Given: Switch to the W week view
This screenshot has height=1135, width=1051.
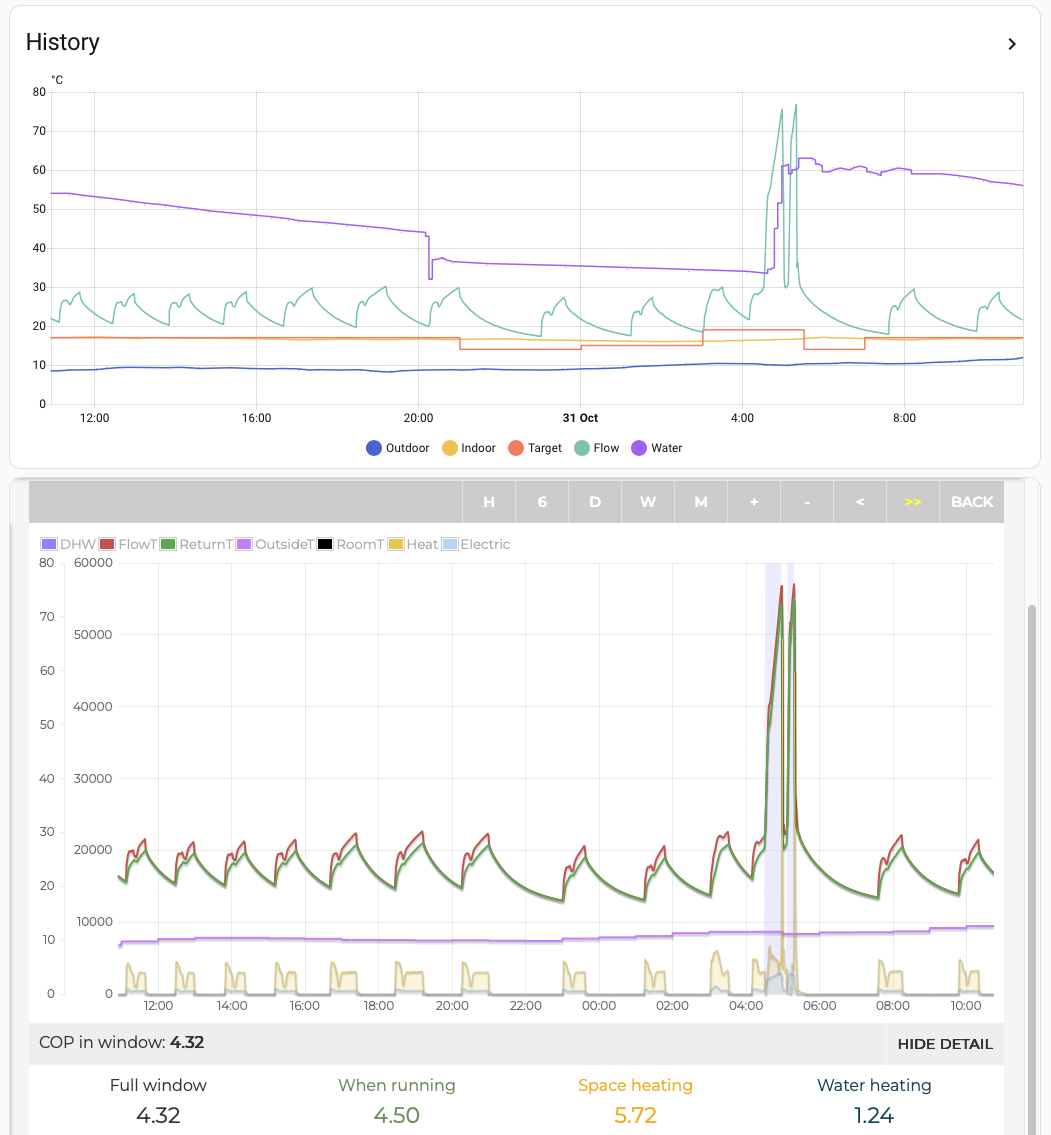Looking at the screenshot, I should click(648, 502).
